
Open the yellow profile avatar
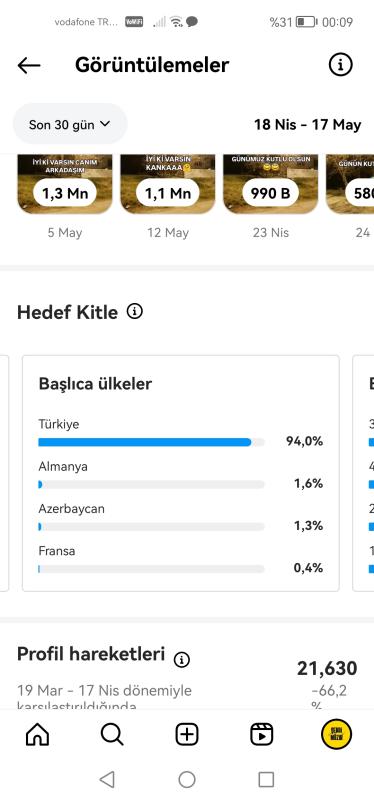tap(336, 734)
